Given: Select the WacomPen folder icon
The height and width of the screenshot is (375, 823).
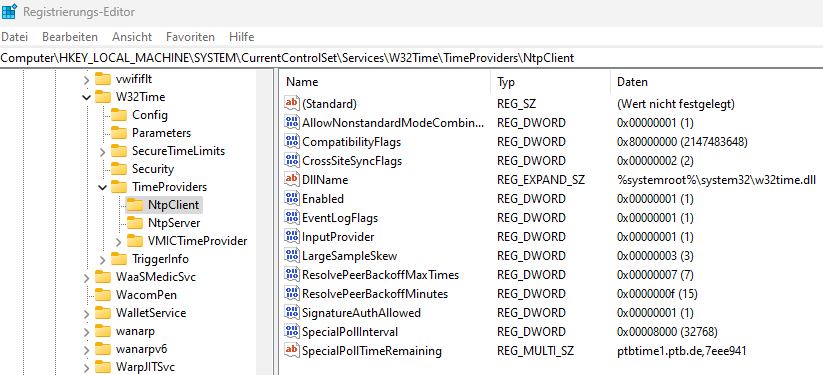Looking at the screenshot, I should [x=103, y=295].
